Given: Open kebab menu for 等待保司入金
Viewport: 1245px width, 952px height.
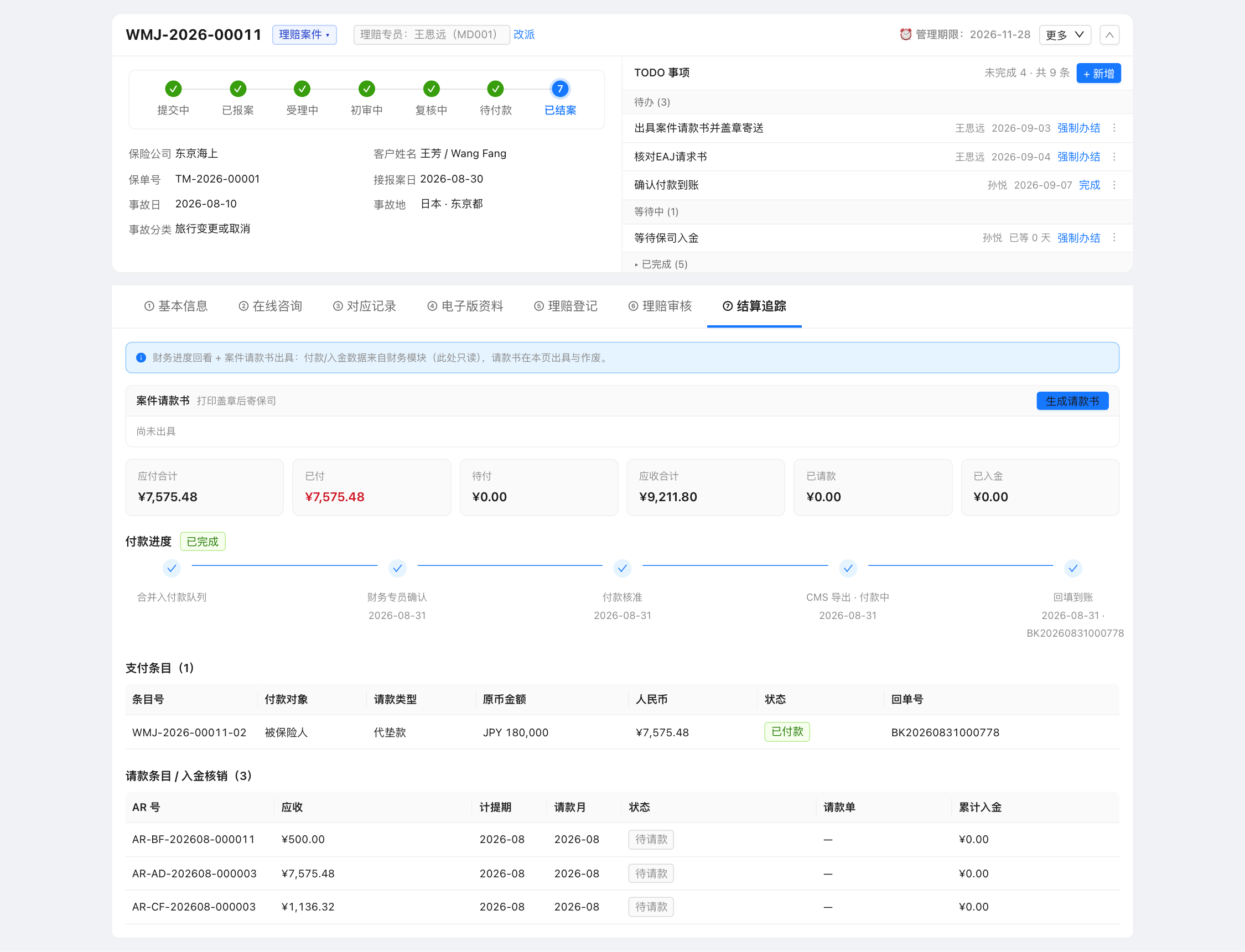Looking at the screenshot, I should point(1114,238).
